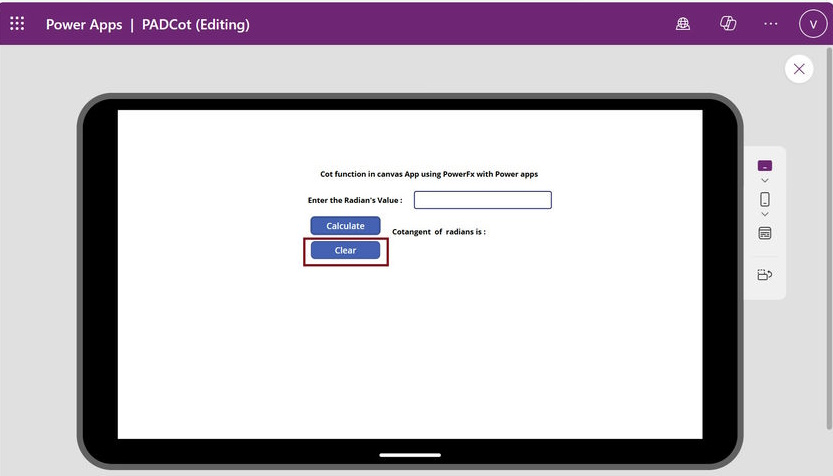Expand the tablet device chevron
This screenshot has width=833, height=476.
tap(764, 181)
